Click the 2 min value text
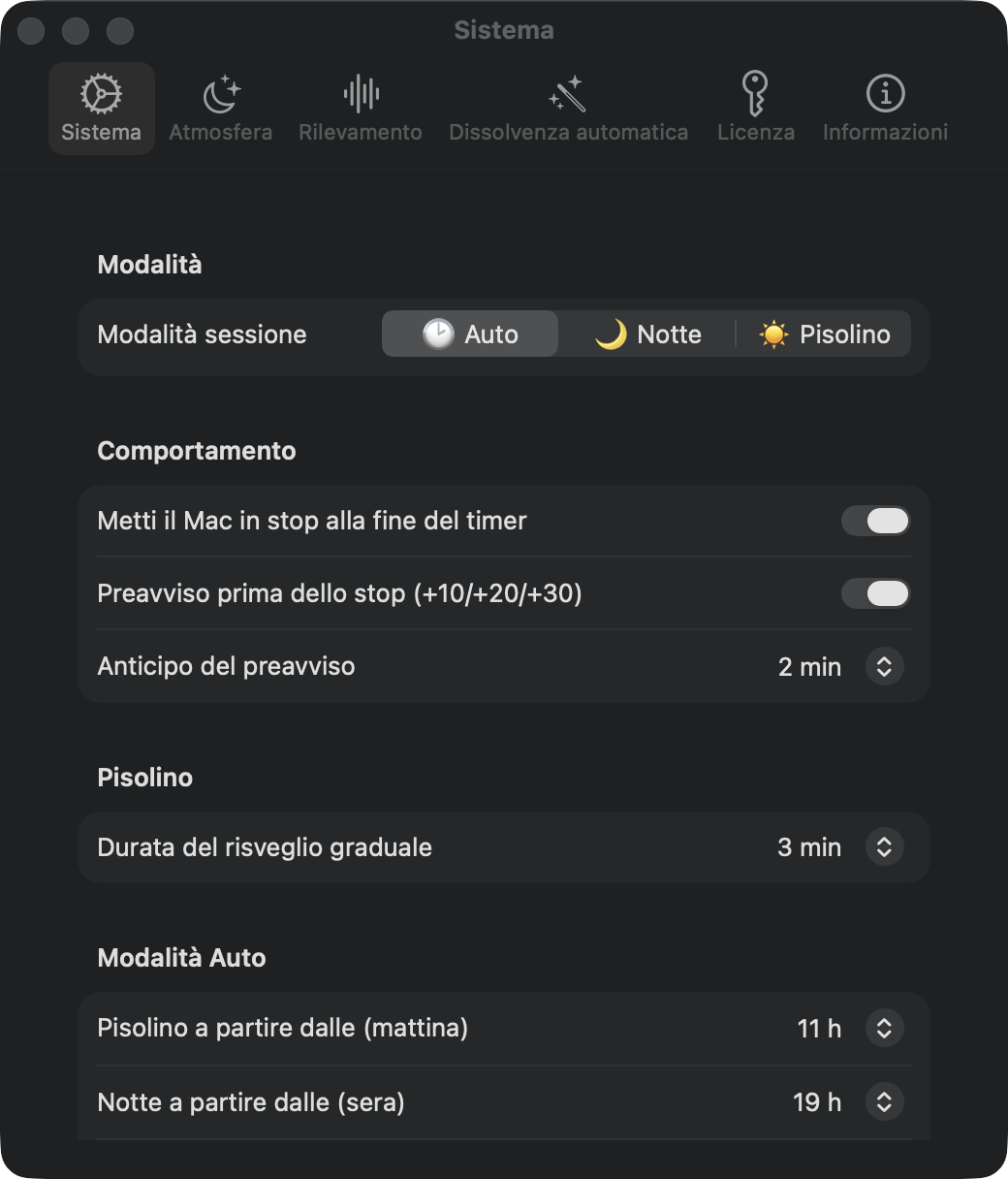 coord(809,667)
